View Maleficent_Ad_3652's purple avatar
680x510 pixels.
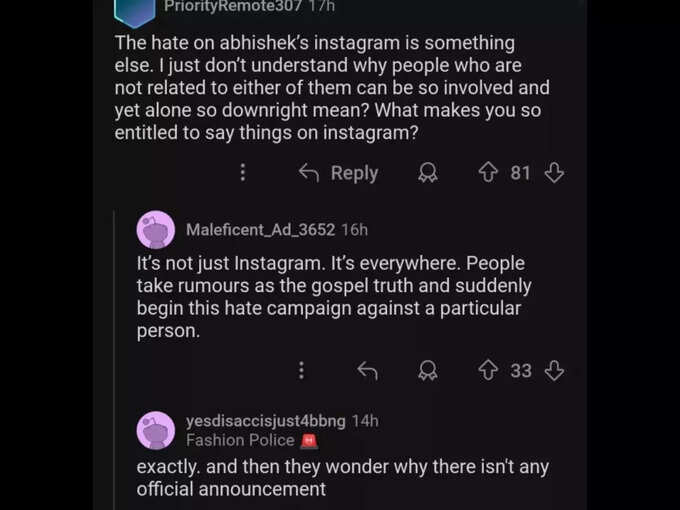156,230
